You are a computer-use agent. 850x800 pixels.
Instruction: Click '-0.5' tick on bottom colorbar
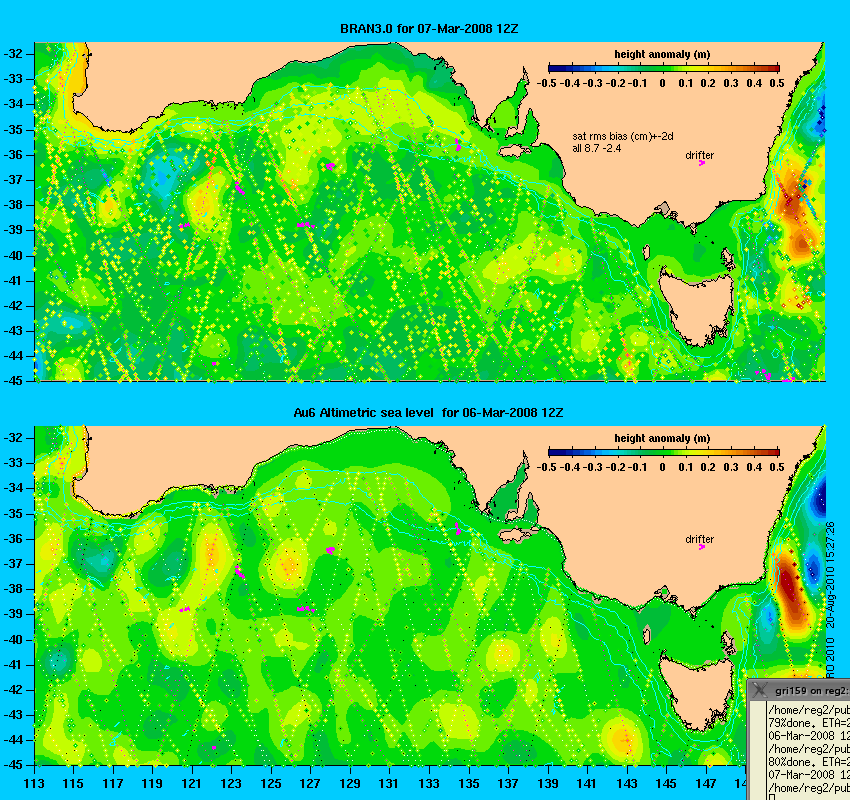(546, 467)
